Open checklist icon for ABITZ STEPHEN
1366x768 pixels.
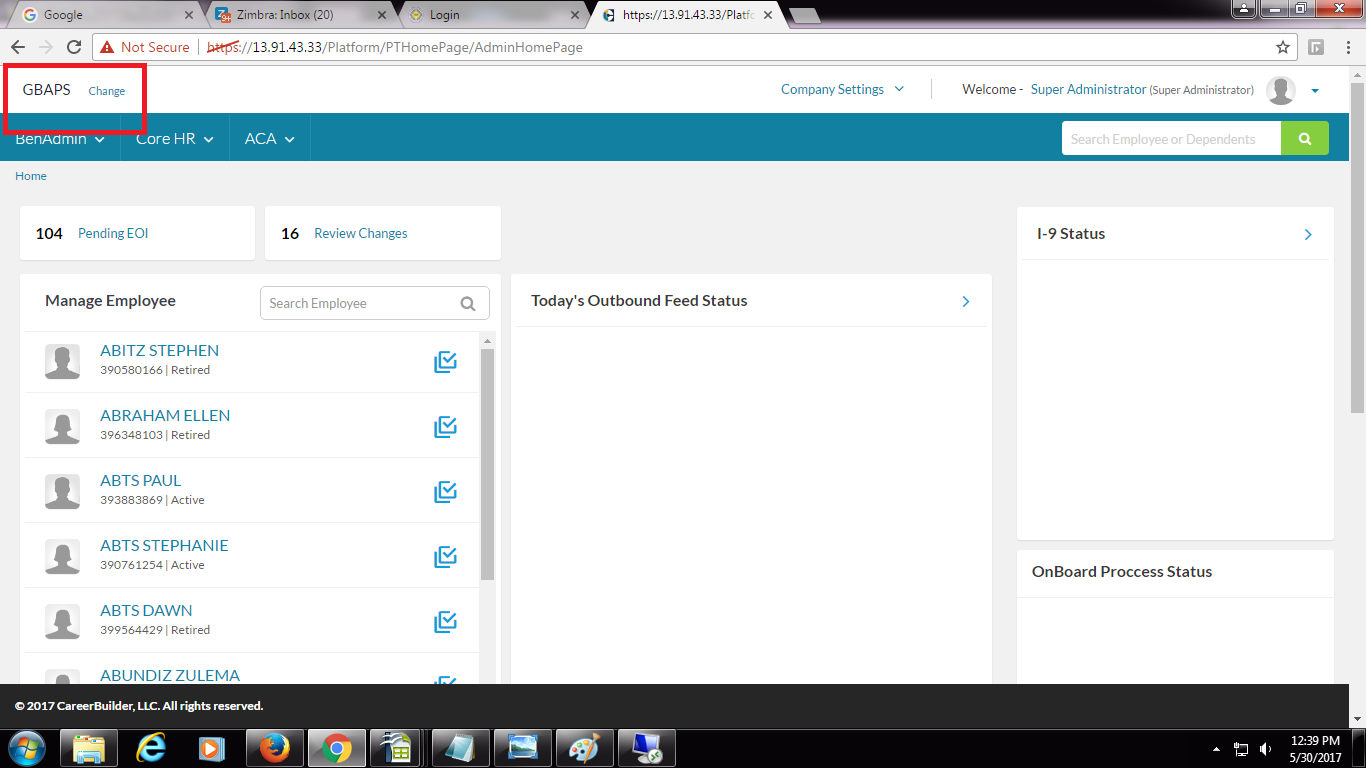coord(445,362)
